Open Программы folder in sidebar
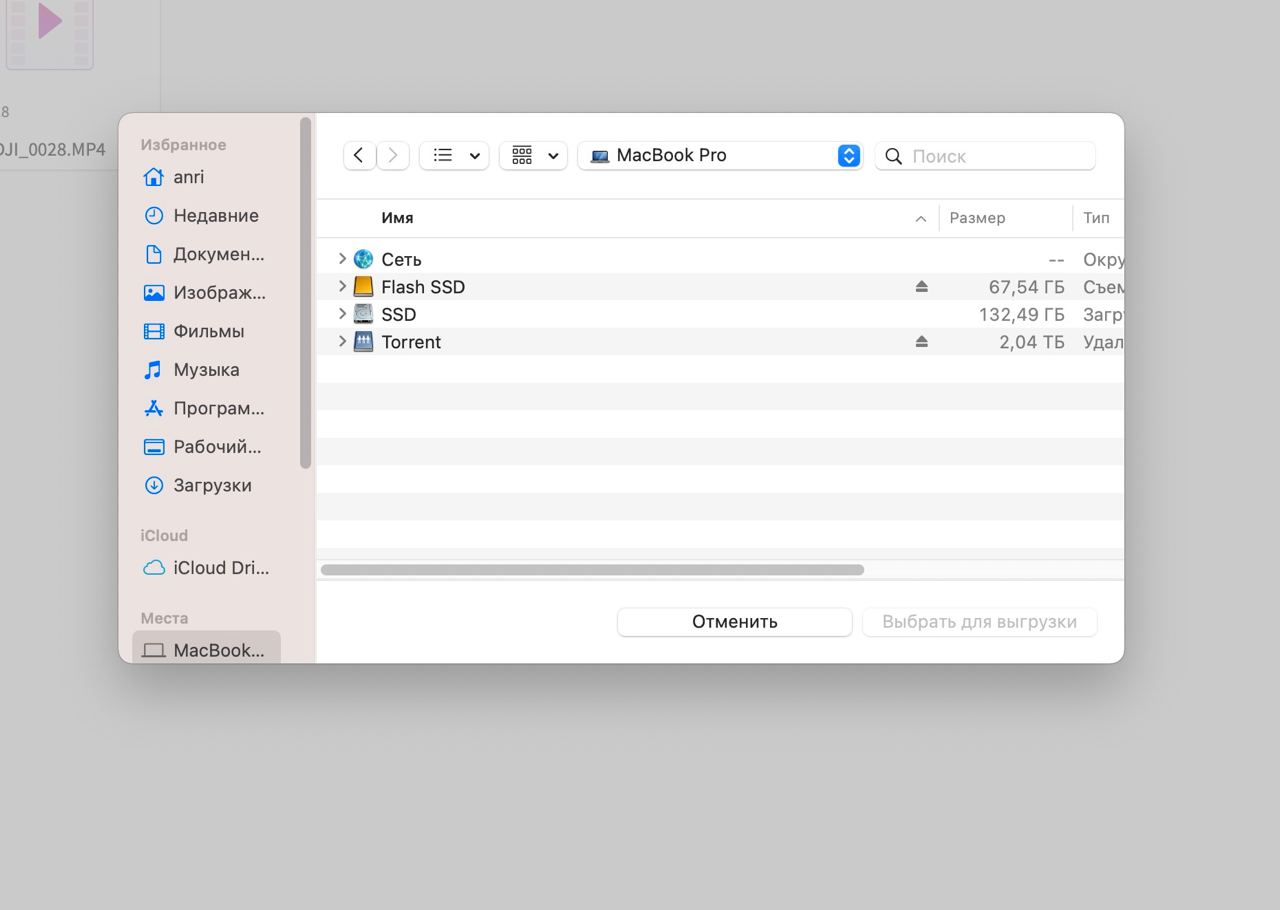The height and width of the screenshot is (910, 1280). pyautogui.click(x=206, y=408)
